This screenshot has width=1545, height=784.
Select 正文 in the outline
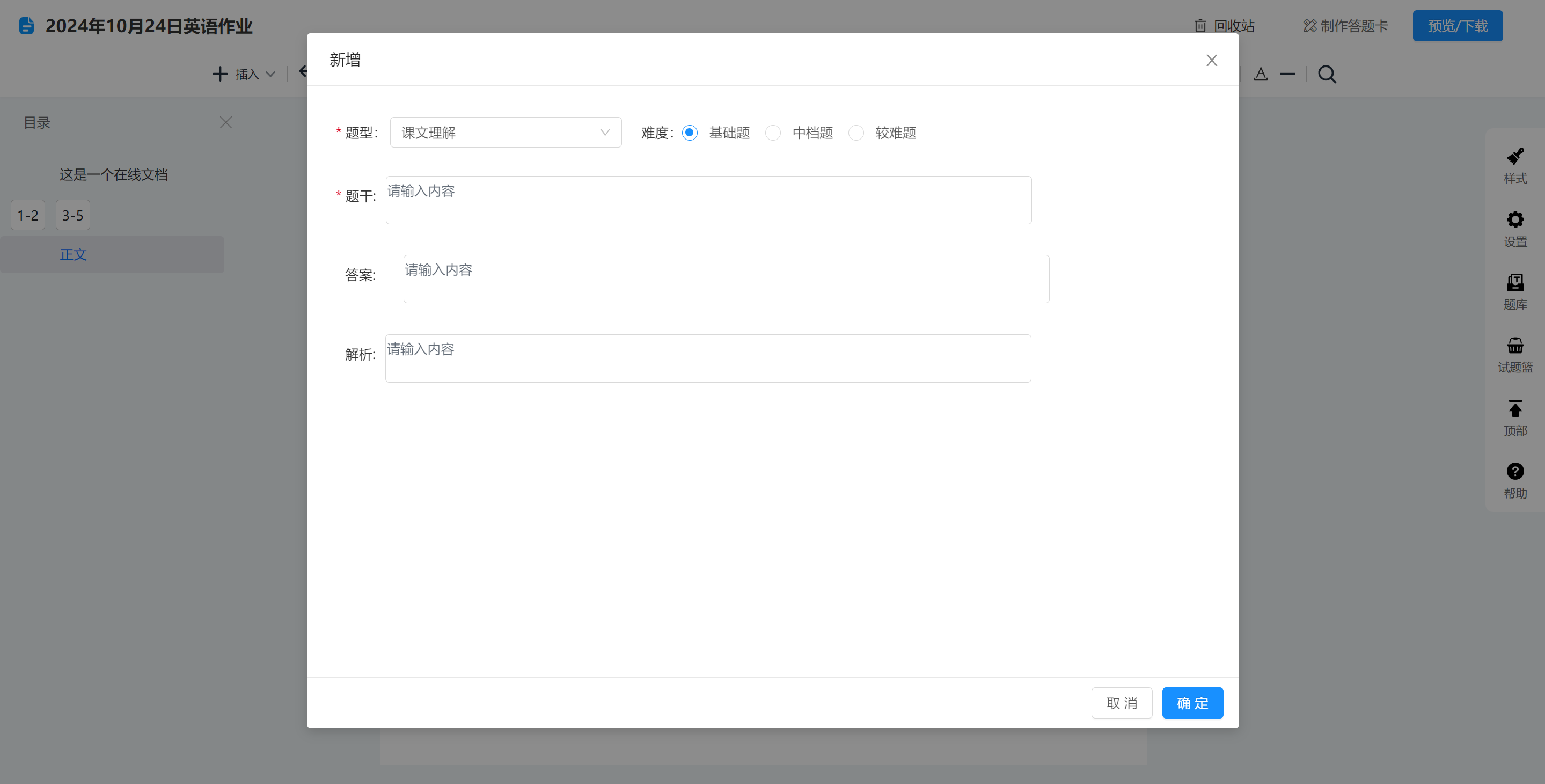(112, 254)
